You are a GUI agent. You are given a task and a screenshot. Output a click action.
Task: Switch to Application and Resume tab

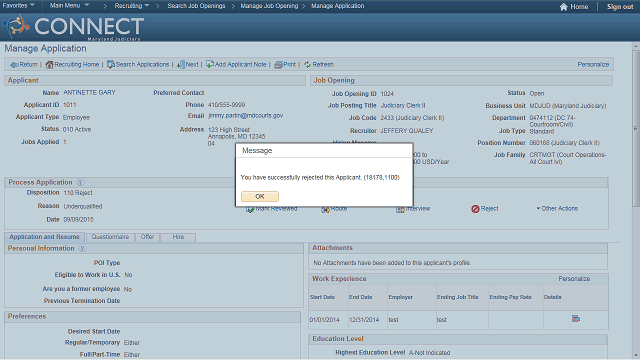(44, 237)
